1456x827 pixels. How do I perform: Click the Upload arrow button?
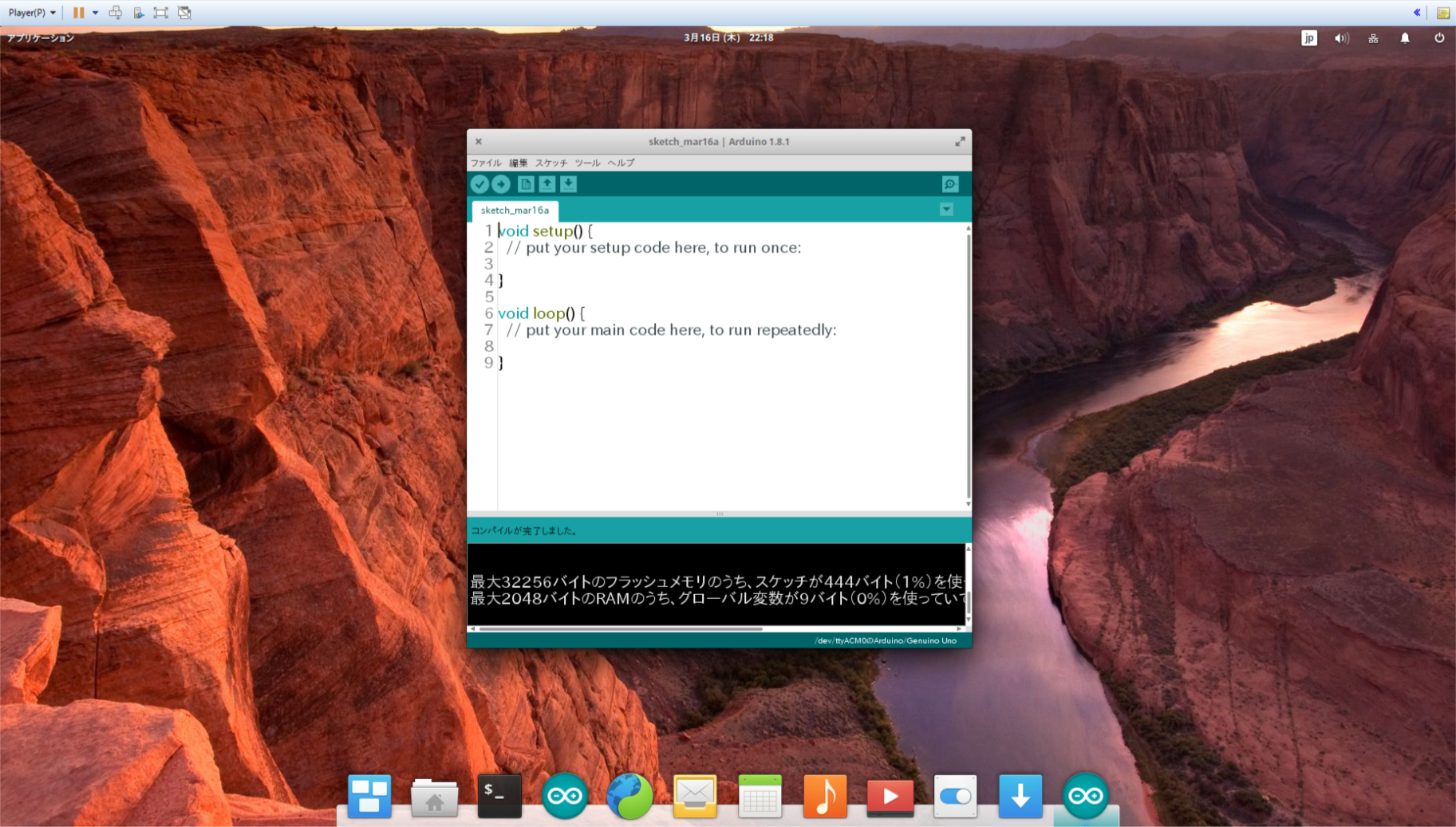coord(501,184)
